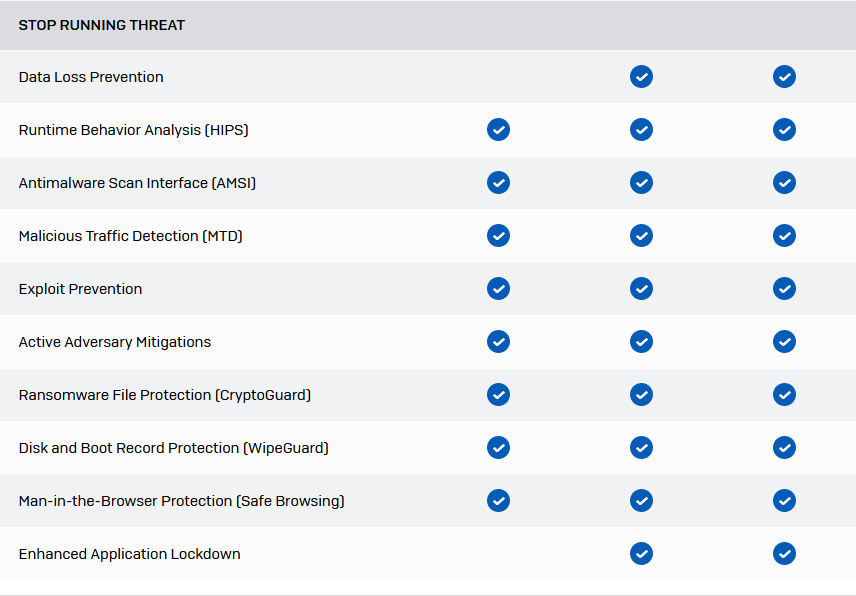Click last-column checkmark for Enhanced Application Lockdown

tap(784, 553)
